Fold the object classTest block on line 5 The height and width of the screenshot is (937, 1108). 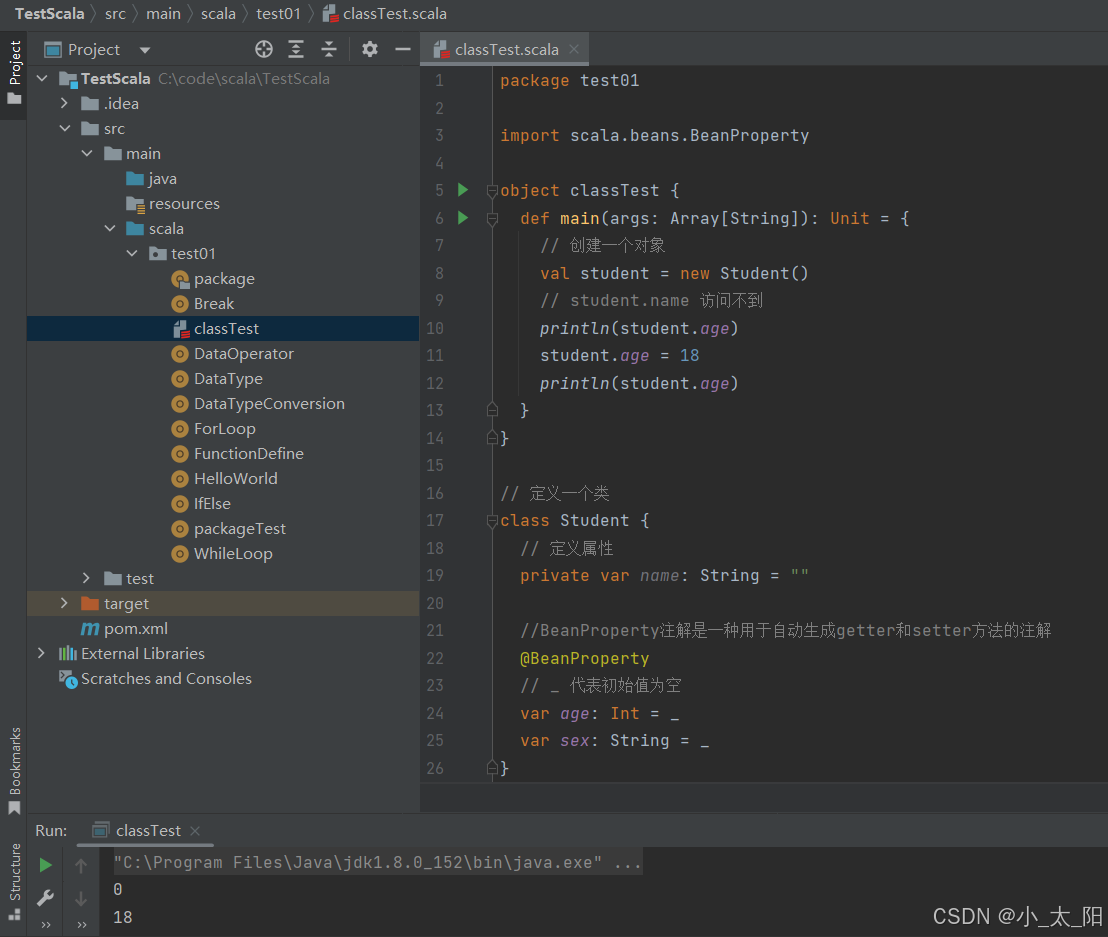[x=493, y=190]
